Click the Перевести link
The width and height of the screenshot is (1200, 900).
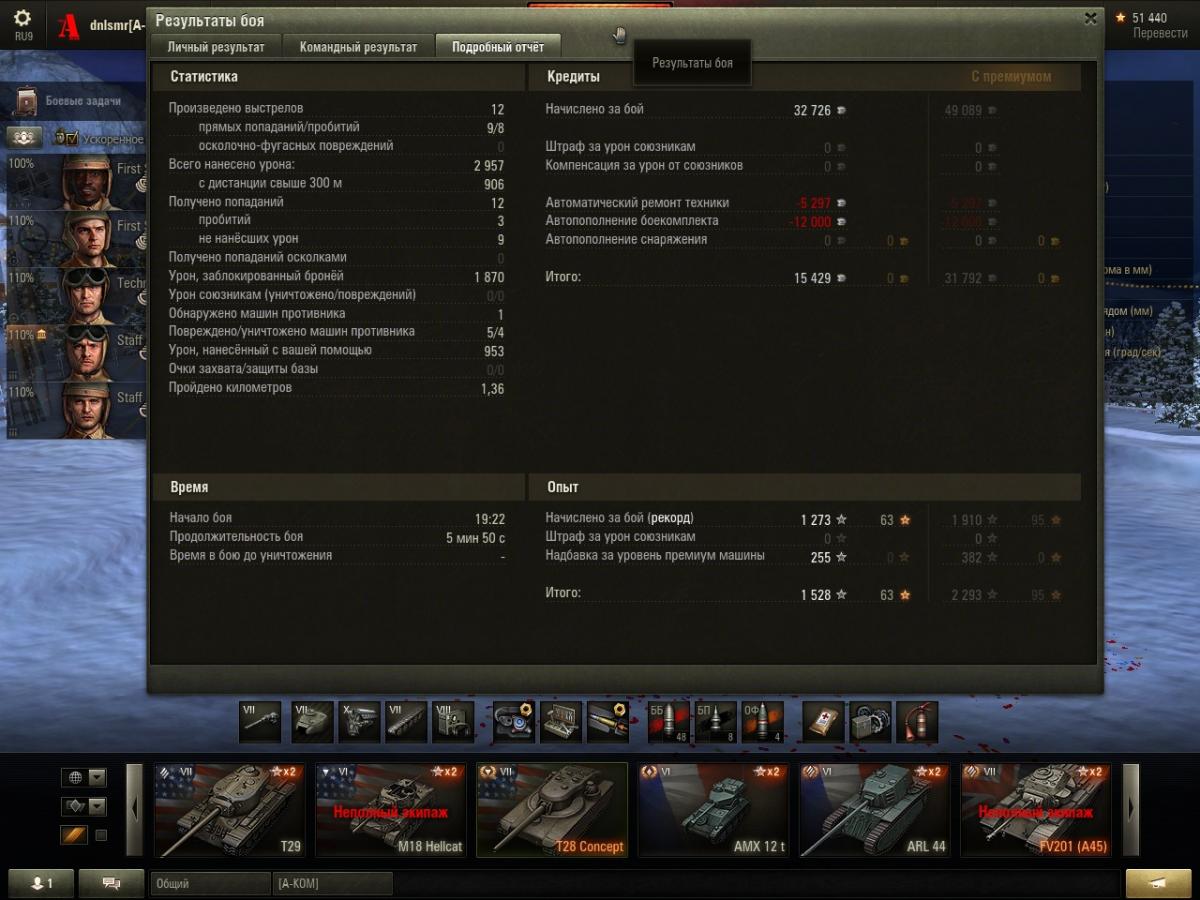click(1160, 33)
